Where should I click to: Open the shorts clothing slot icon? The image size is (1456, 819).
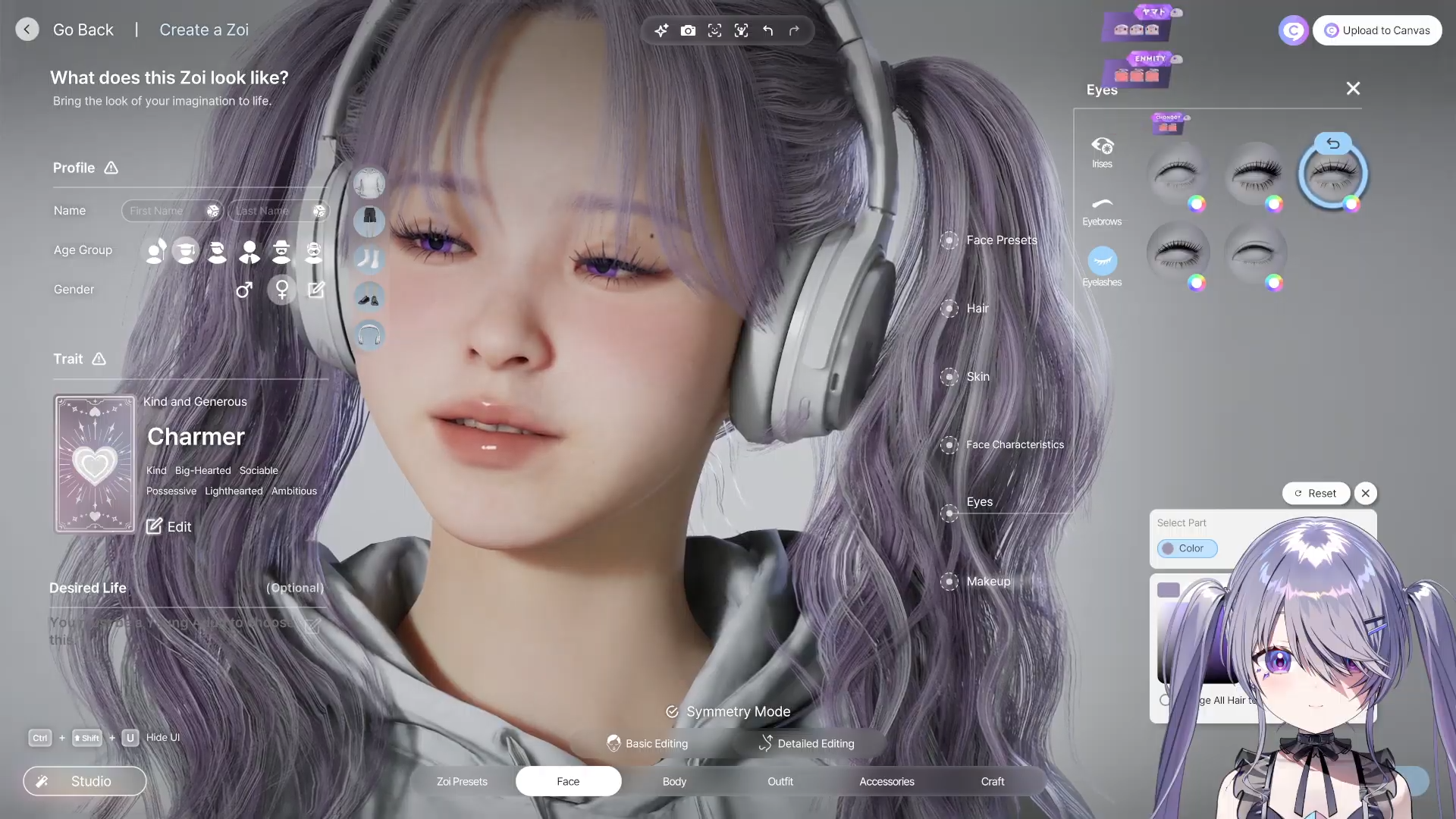tap(369, 221)
